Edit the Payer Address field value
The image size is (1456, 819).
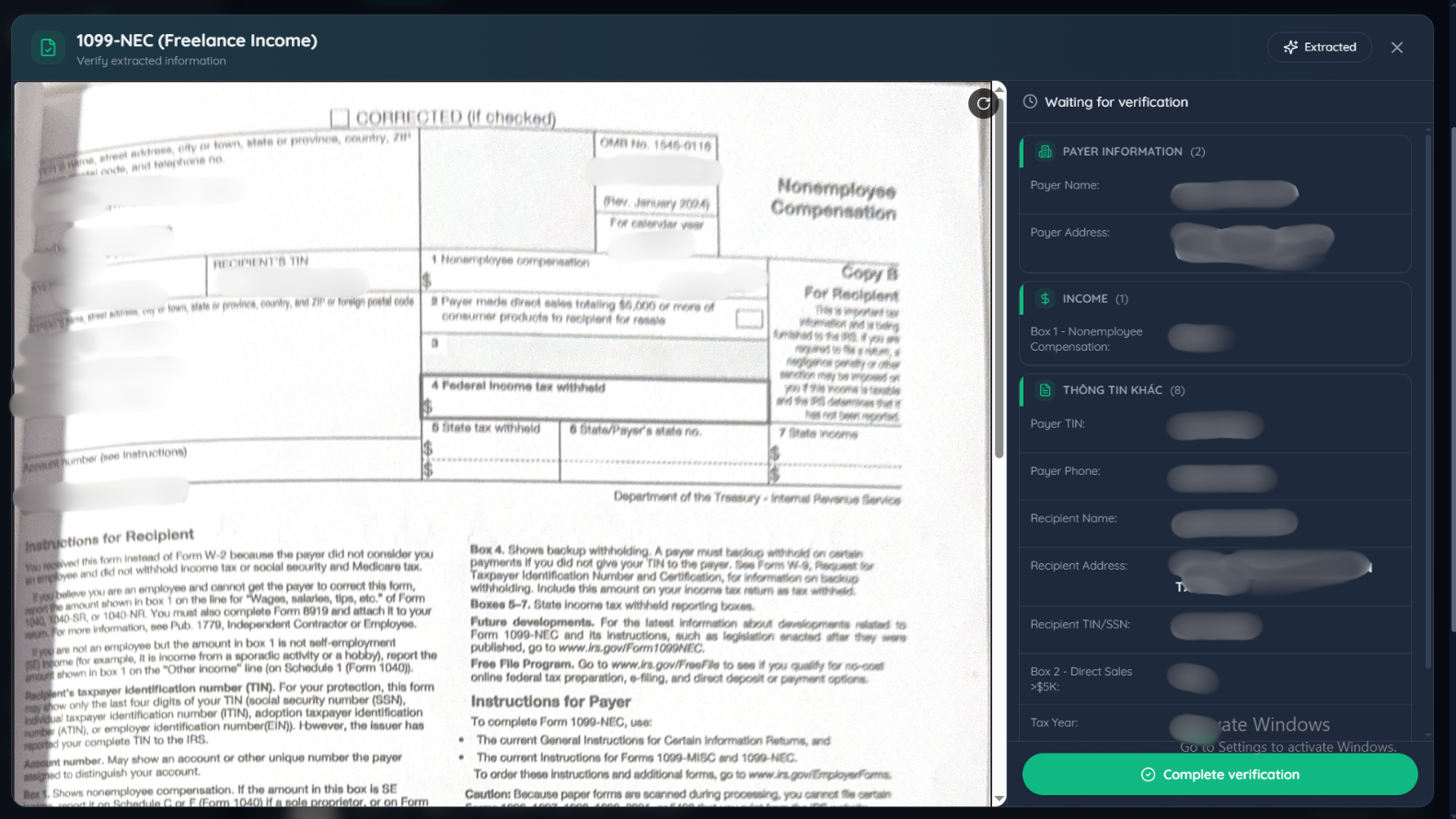pos(1252,243)
